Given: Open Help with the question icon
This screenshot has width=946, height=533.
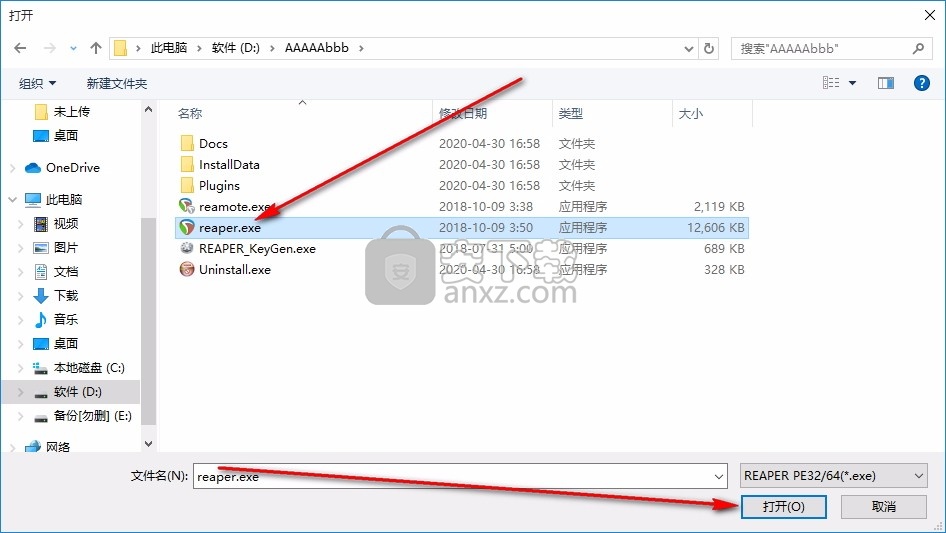Looking at the screenshot, I should pos(922,83).
